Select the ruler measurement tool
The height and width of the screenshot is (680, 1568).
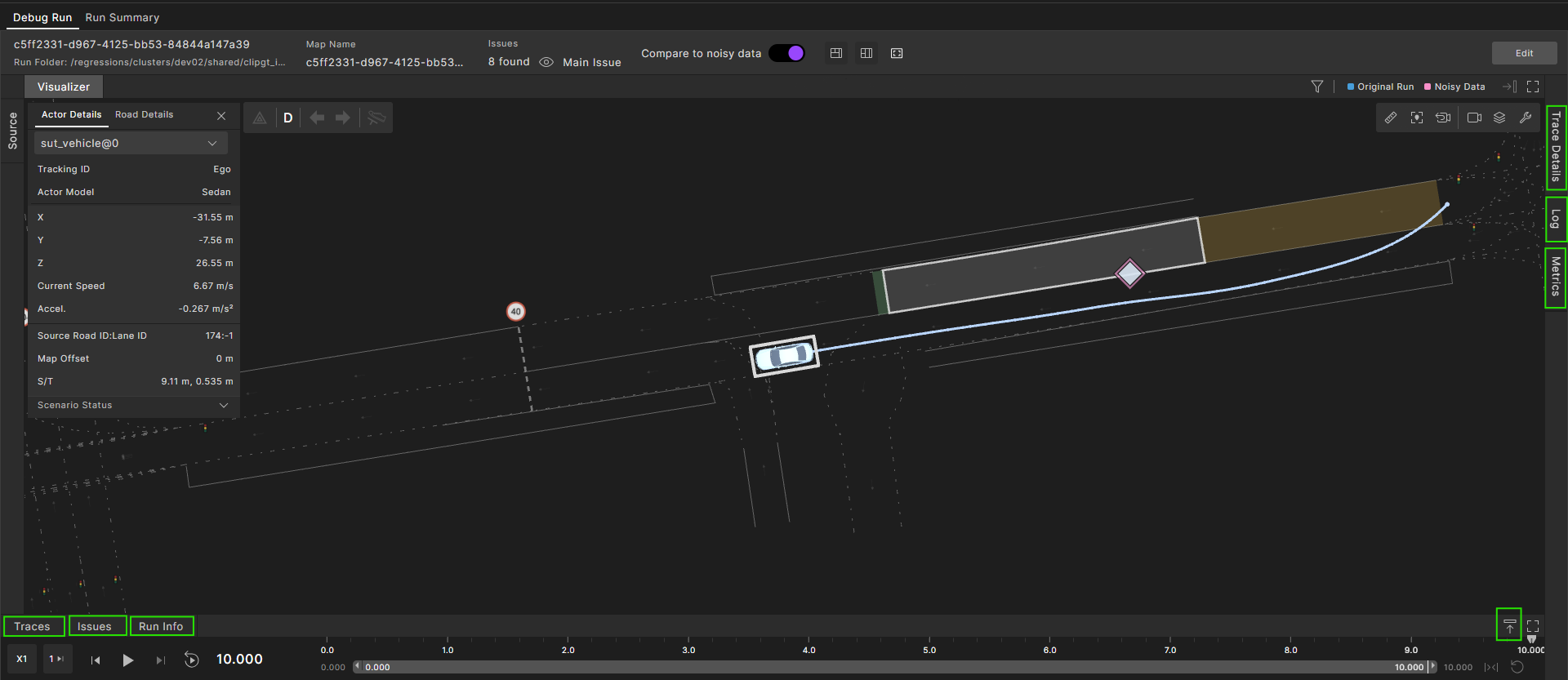pos(1390,118)
